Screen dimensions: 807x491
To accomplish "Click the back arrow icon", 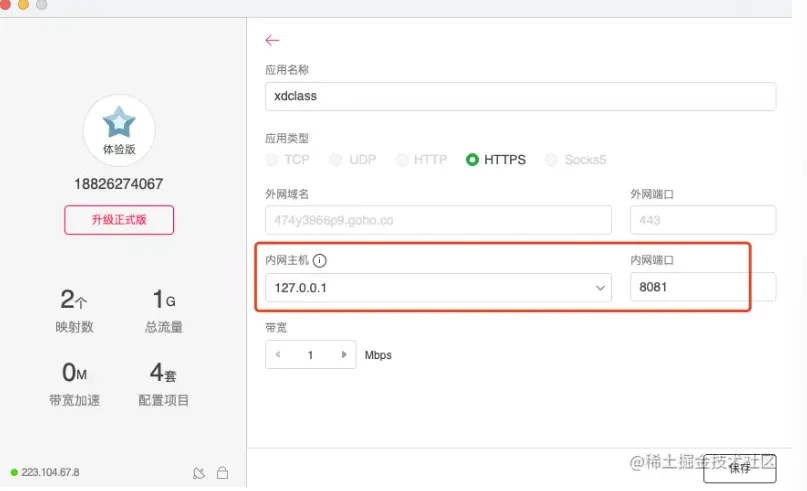I will pyautogui.click(x=272, y=40).
